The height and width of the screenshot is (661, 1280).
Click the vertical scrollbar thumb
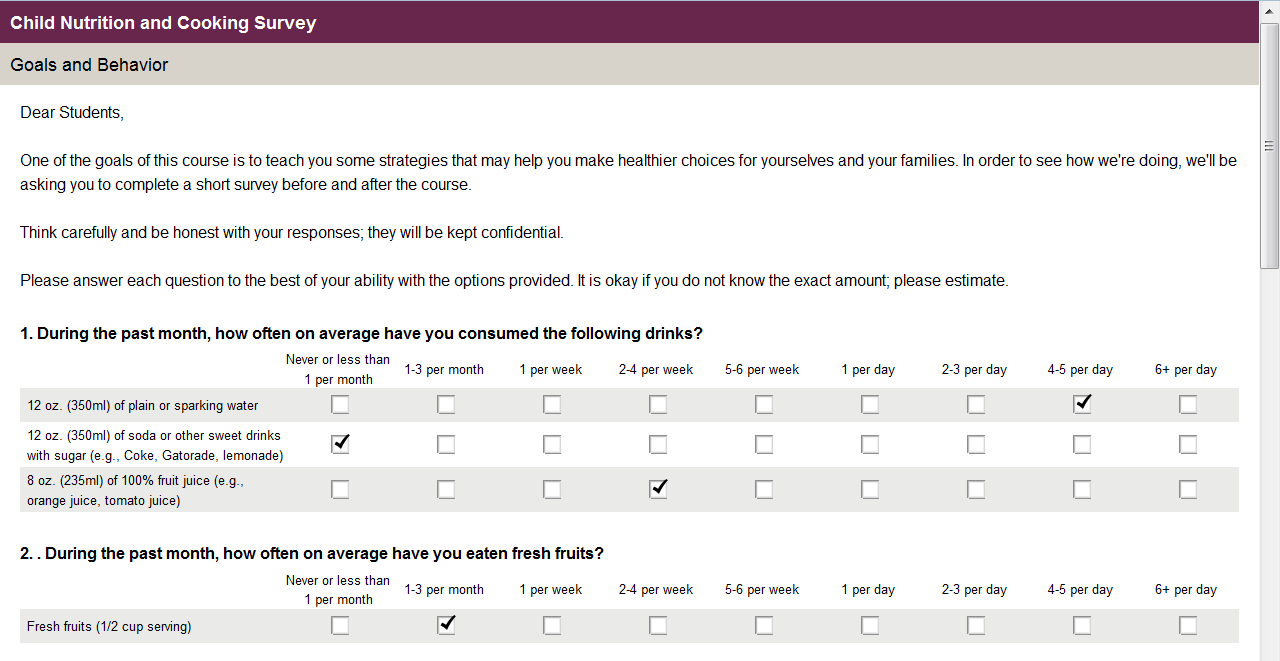1270,145
